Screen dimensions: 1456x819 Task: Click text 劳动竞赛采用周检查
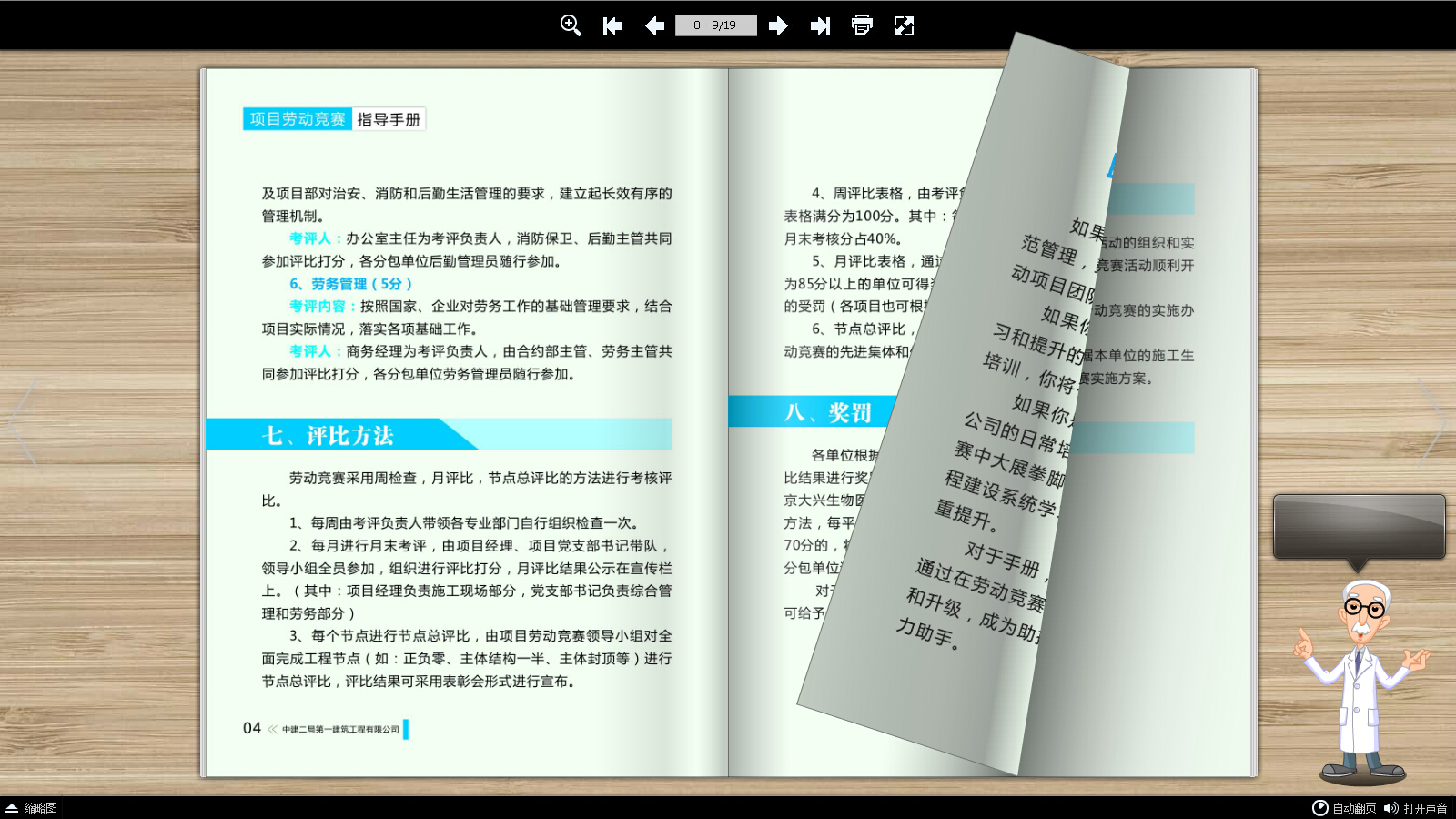pyautogui.click(x=353, y=478)
